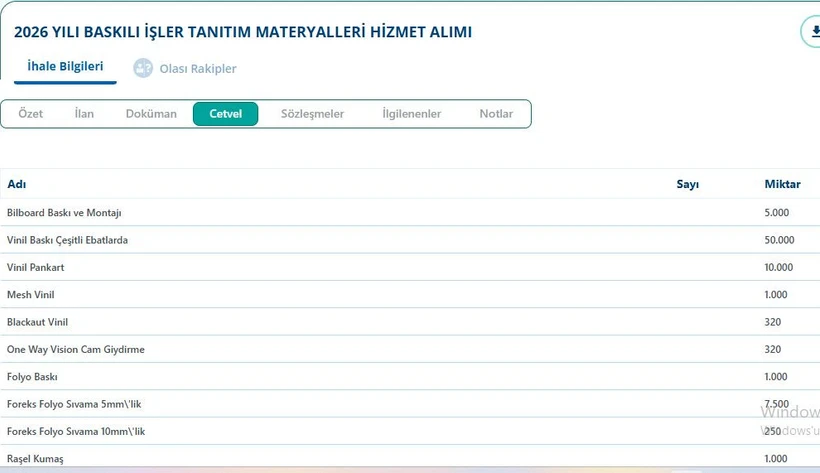Go to the Doküman tab
The width and height of the screenshot is (820, 473).
(x=151, y=114)
